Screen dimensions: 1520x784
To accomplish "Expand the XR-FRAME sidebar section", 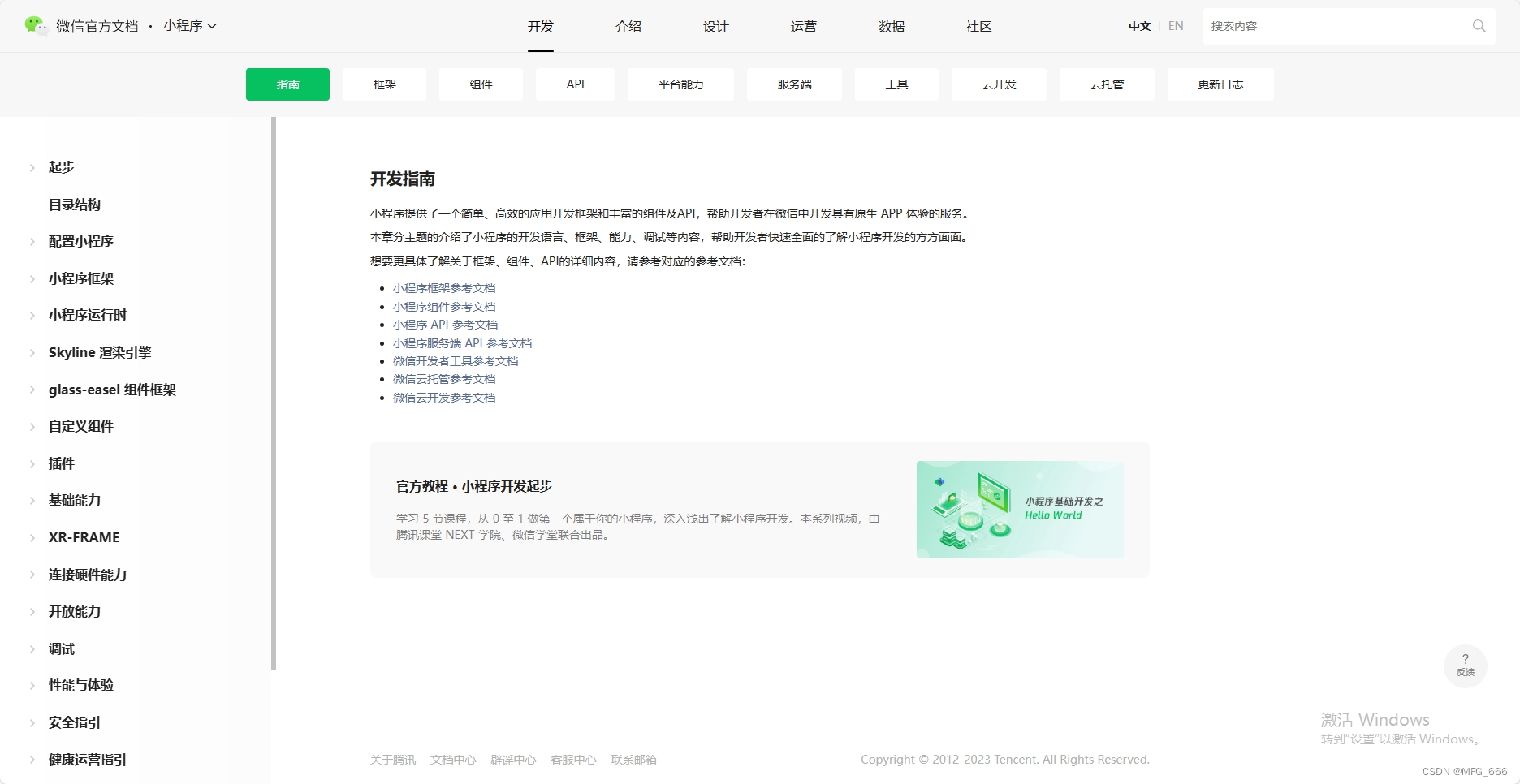I will coord(32,537).
